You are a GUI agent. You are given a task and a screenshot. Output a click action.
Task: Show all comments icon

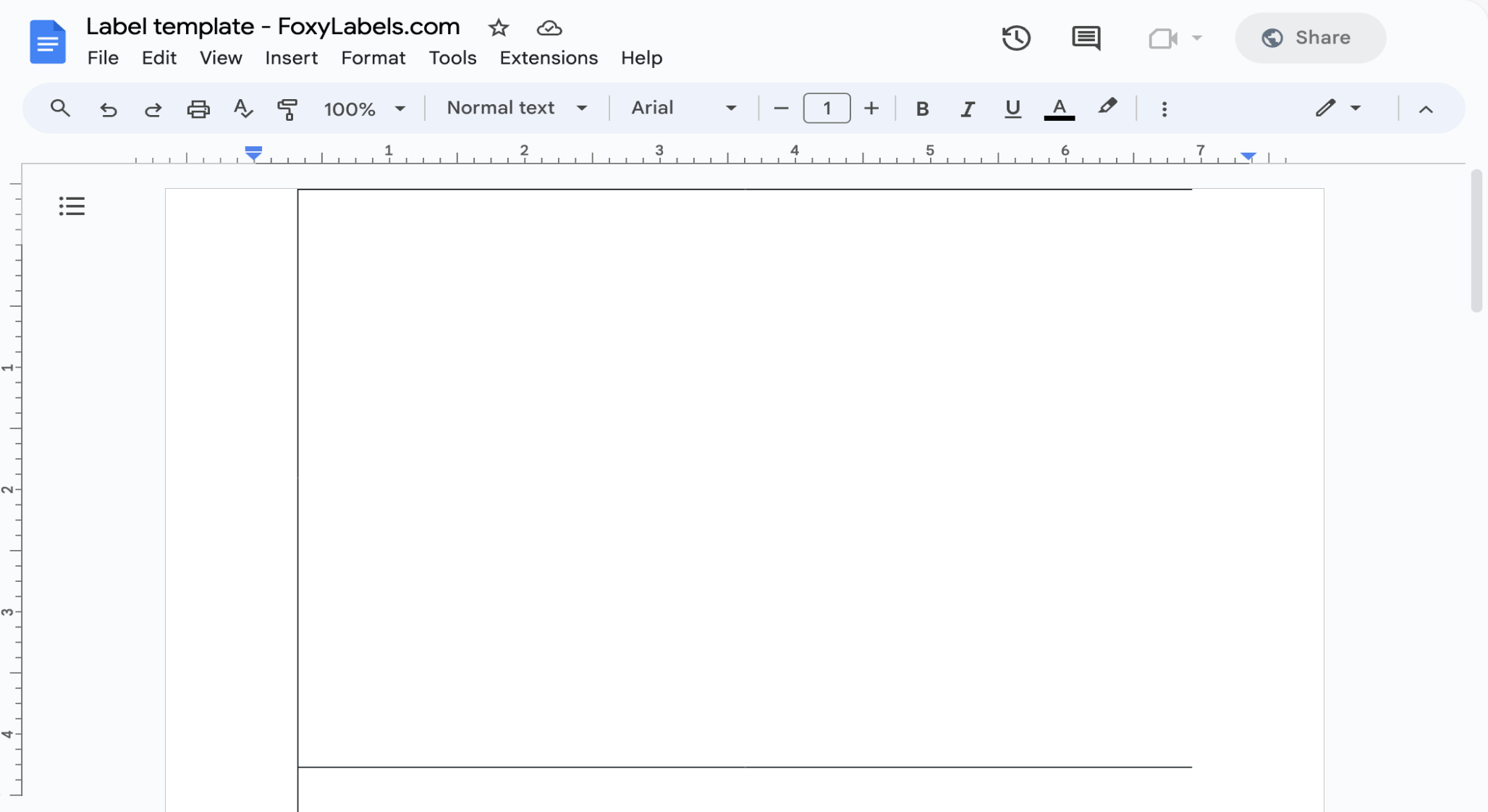[1086, 38]
